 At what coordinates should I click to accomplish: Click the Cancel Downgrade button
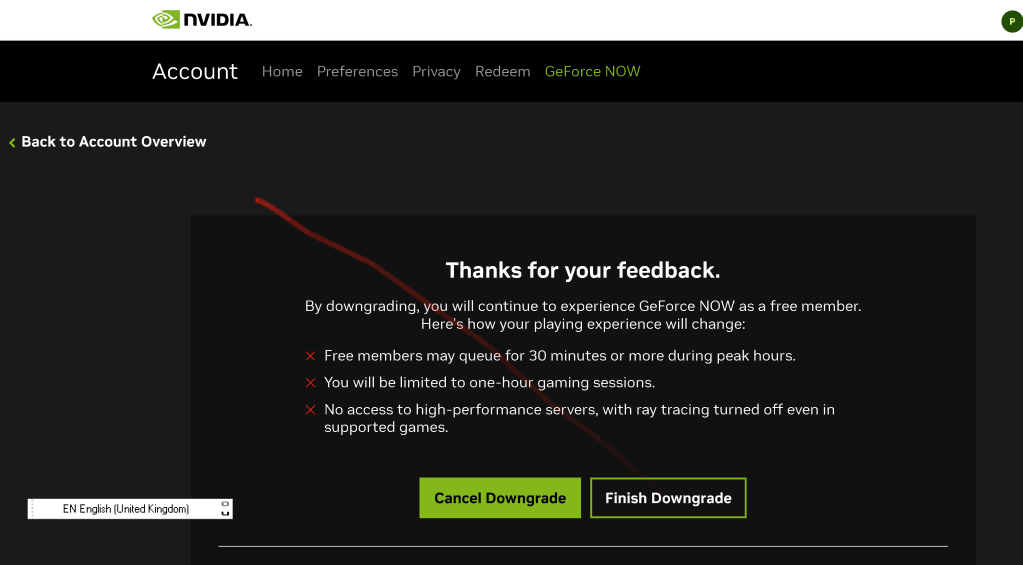click(x=500, y=498)
